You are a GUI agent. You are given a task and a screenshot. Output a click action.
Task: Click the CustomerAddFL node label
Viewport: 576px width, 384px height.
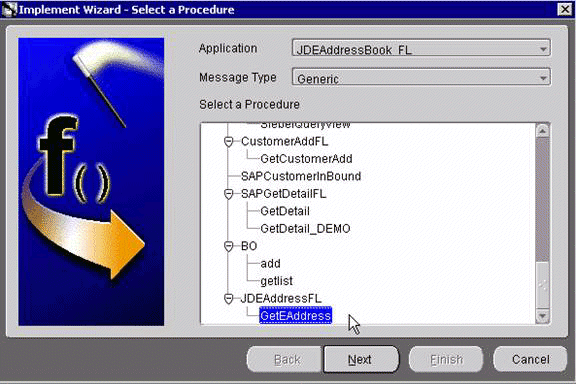(x=284, y=141)
